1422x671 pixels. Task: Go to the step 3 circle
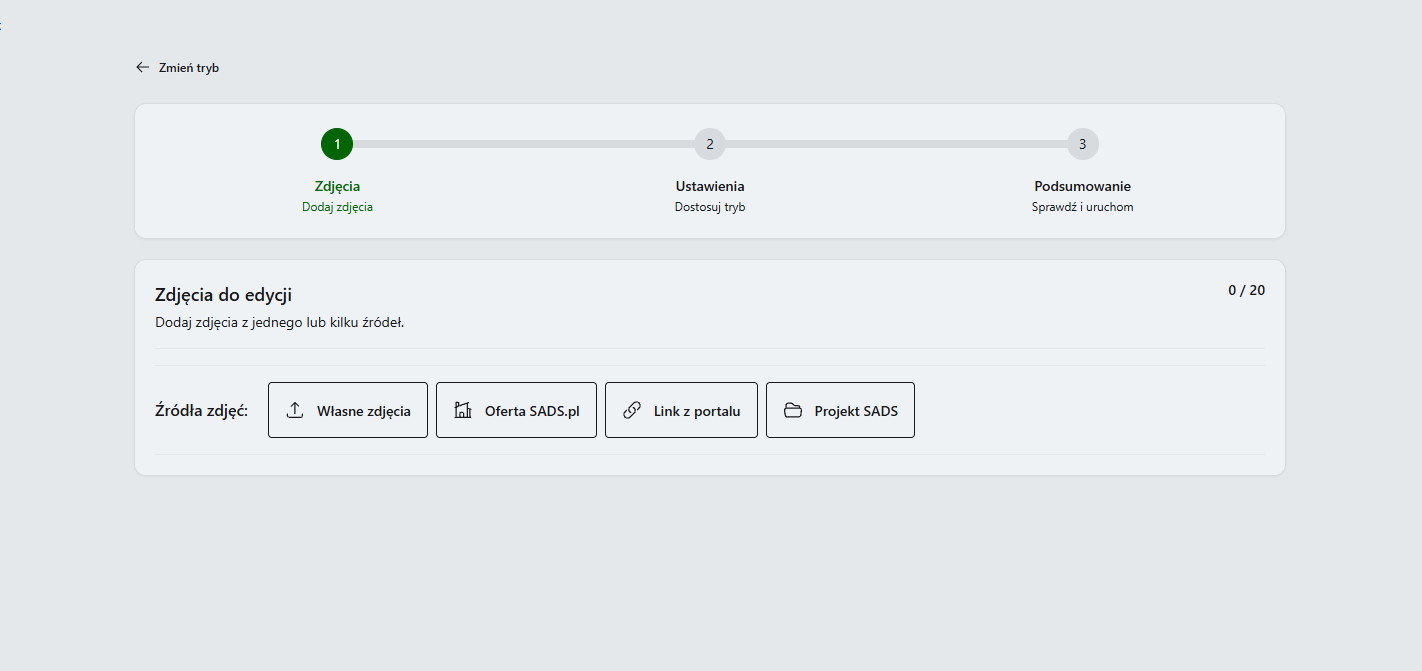[x=1083, y=144]
